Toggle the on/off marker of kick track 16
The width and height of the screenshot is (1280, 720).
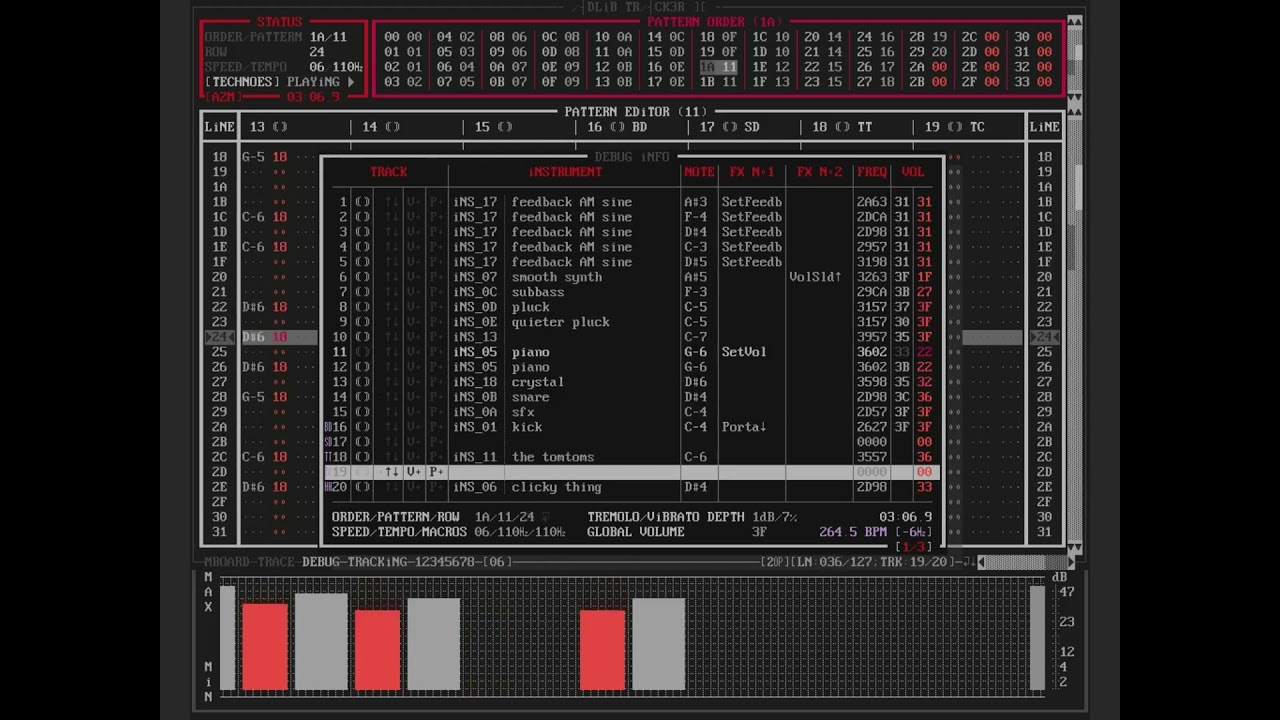click(x=362, y=427)
